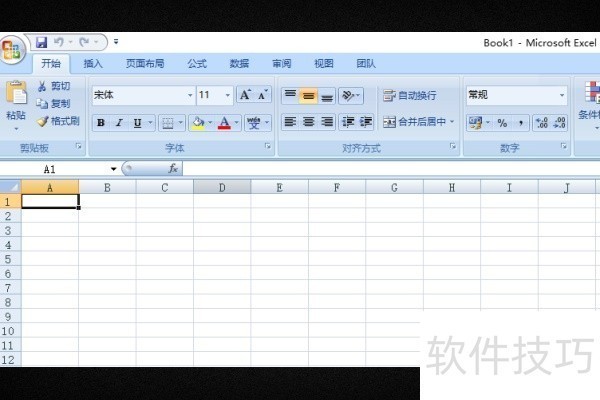Center text horizontally
The height and width of the screenshot is (400, 600).
click(x=308, y=122)
